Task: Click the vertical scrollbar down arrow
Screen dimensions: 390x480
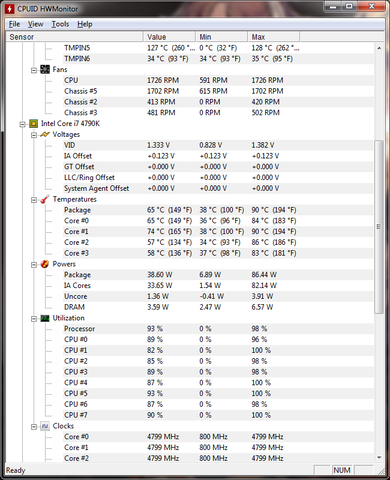Action: coord(379,458)
